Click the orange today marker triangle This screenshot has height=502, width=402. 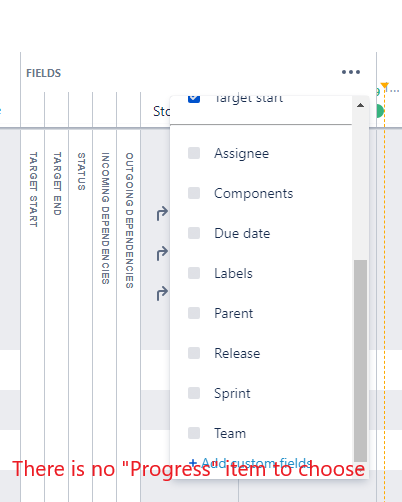click(385, 85)
